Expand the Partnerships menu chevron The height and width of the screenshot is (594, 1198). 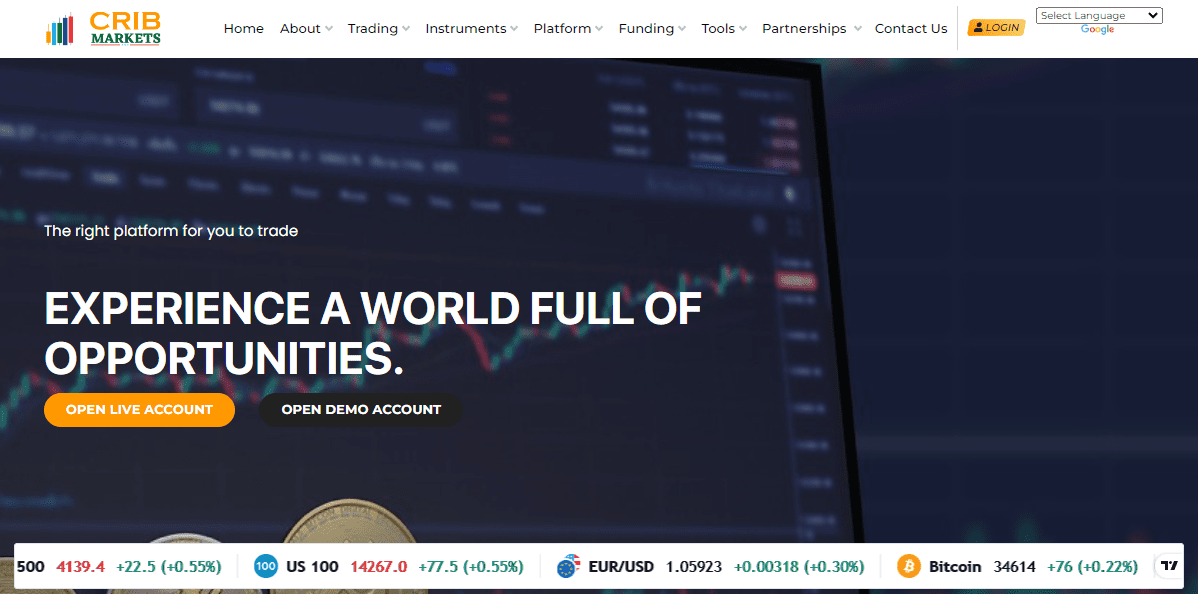pyautogui.click(x=858, y=29)
